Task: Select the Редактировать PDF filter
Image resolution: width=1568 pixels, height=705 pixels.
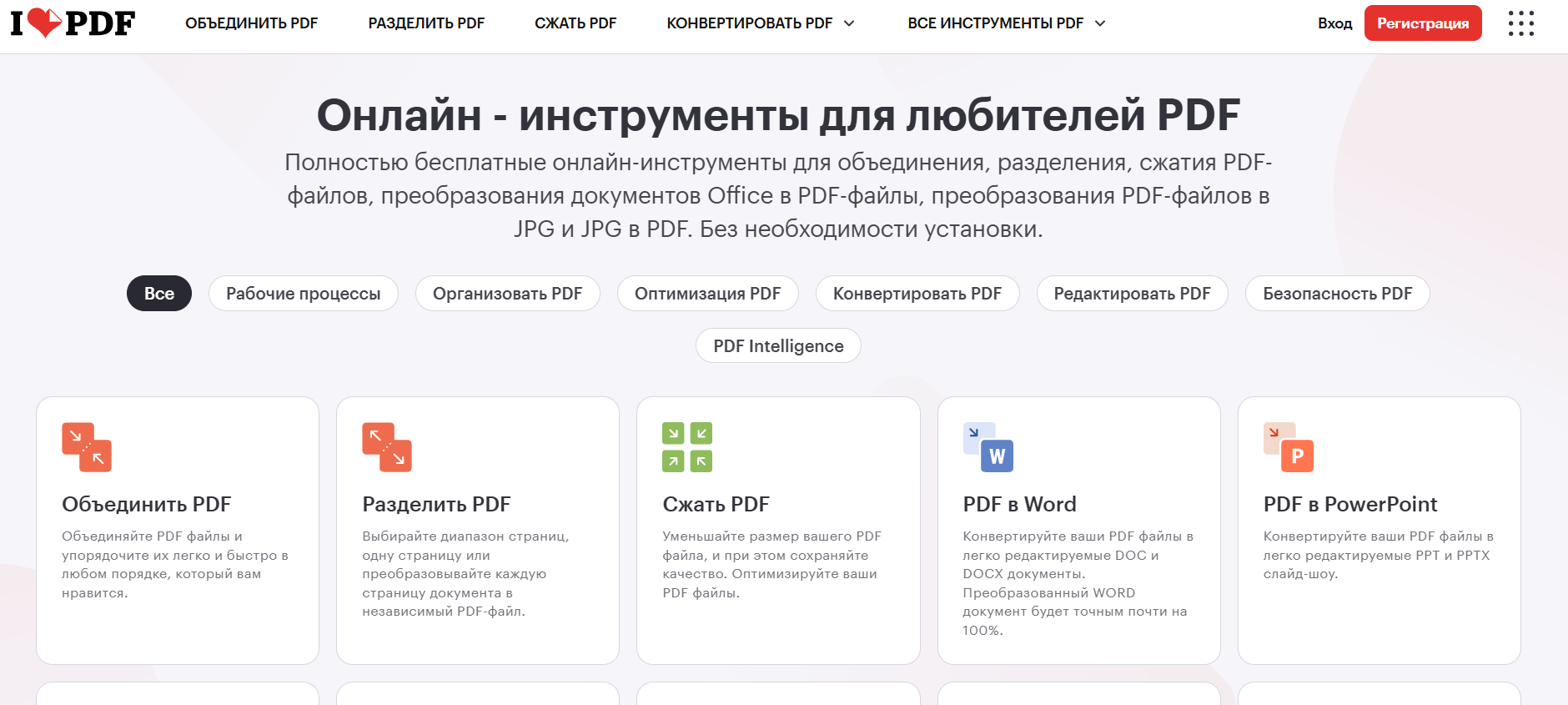Action: click(1133, 294)
